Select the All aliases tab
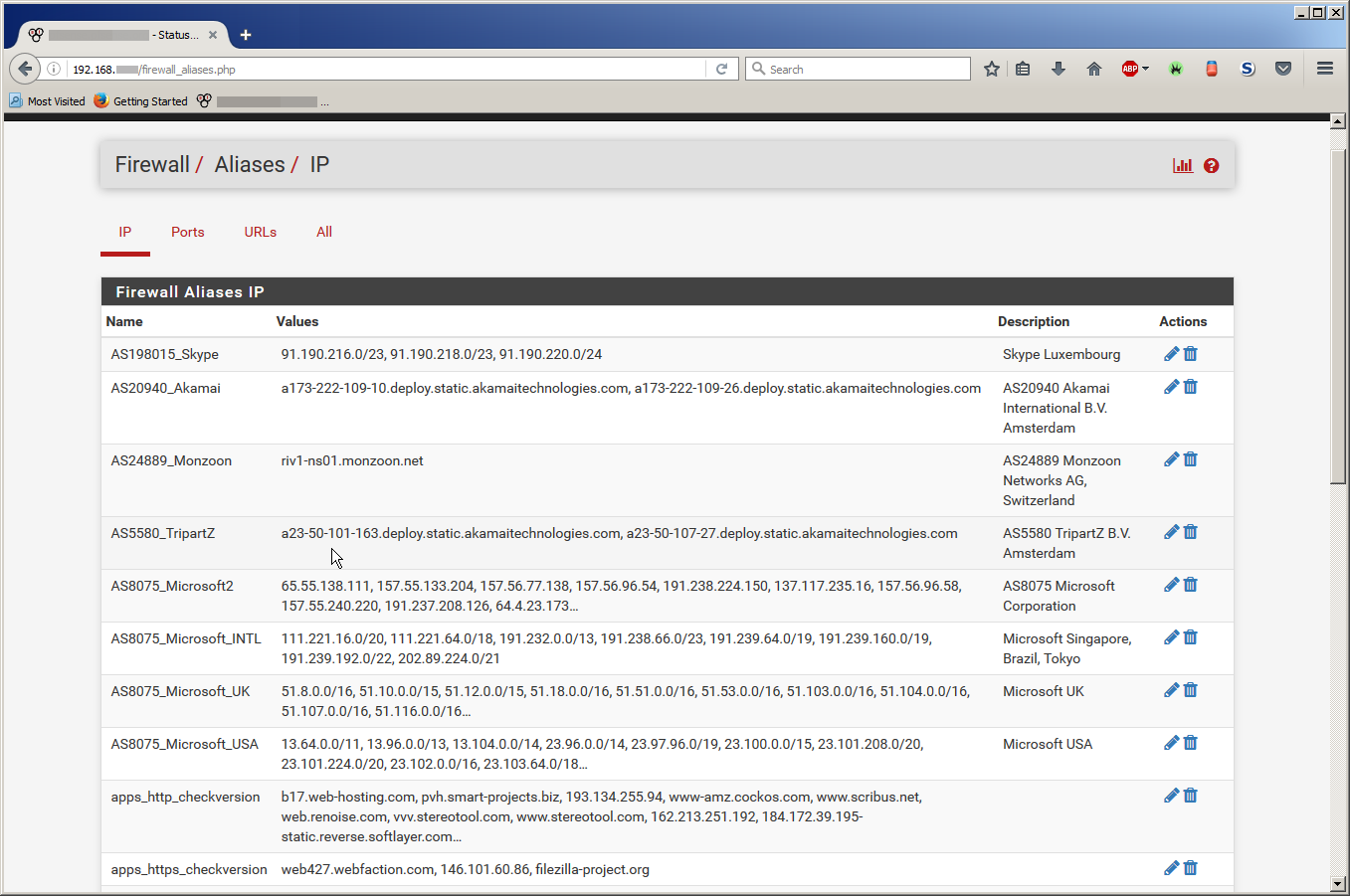The width and height of the screenshot is (1350, 896). [x=324, y=232]
